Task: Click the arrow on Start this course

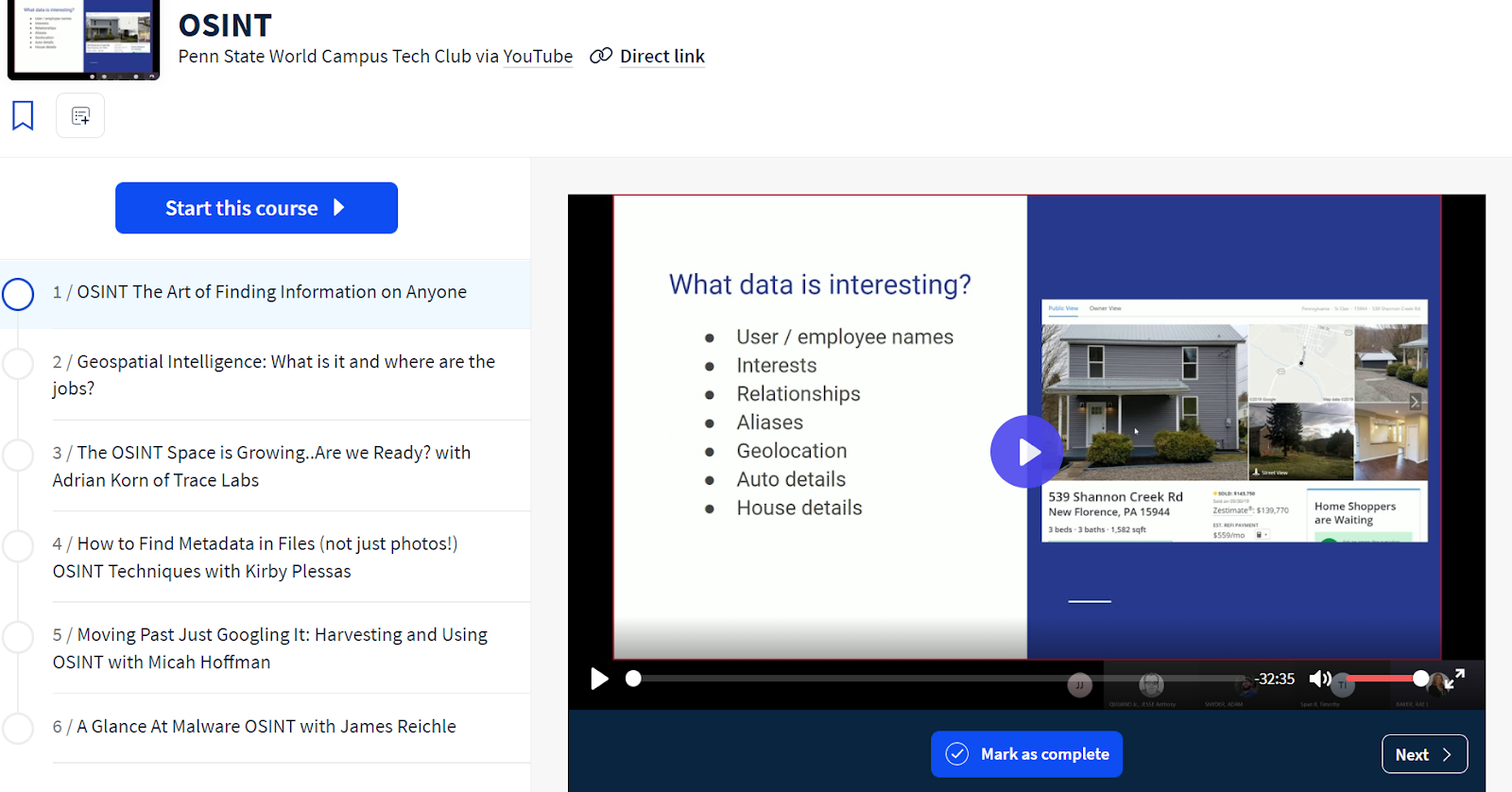Action: [339, 208]
